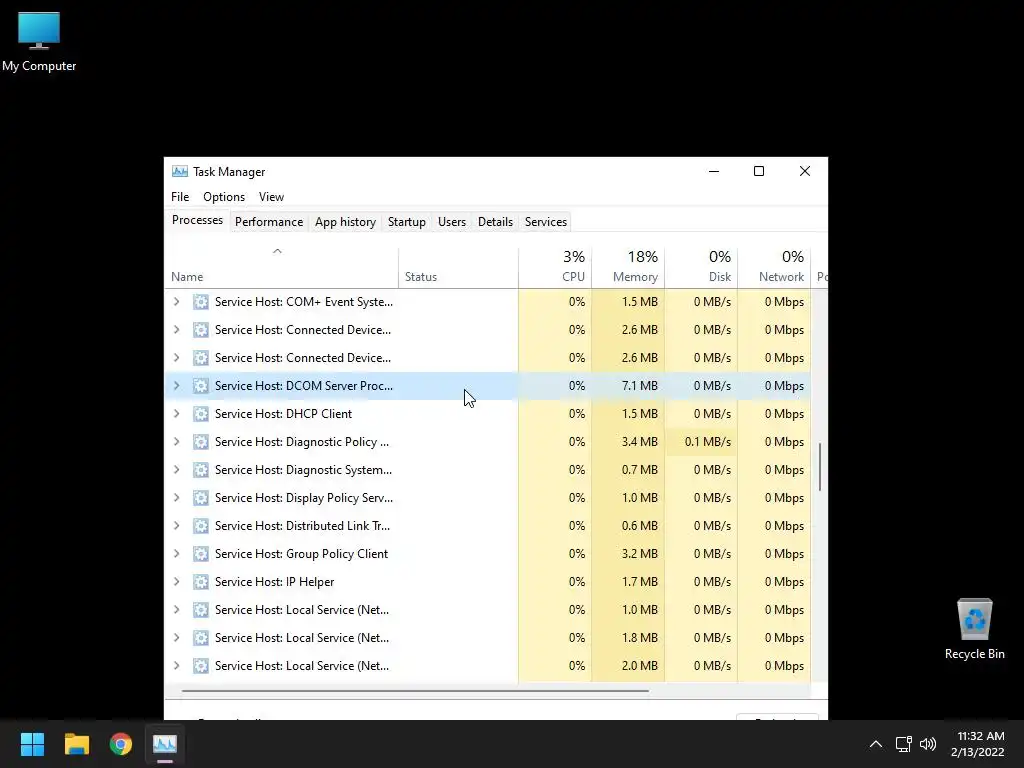Screen dimensions: 1024x768
Task: Click the Task Manager title bar icon
Action: (x=180, y=171)
